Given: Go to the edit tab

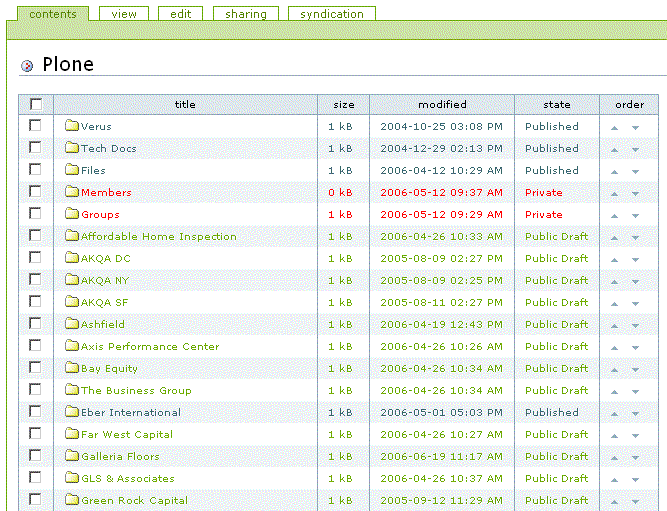Looking at the screenshot, I should click(x=181, y=14).
